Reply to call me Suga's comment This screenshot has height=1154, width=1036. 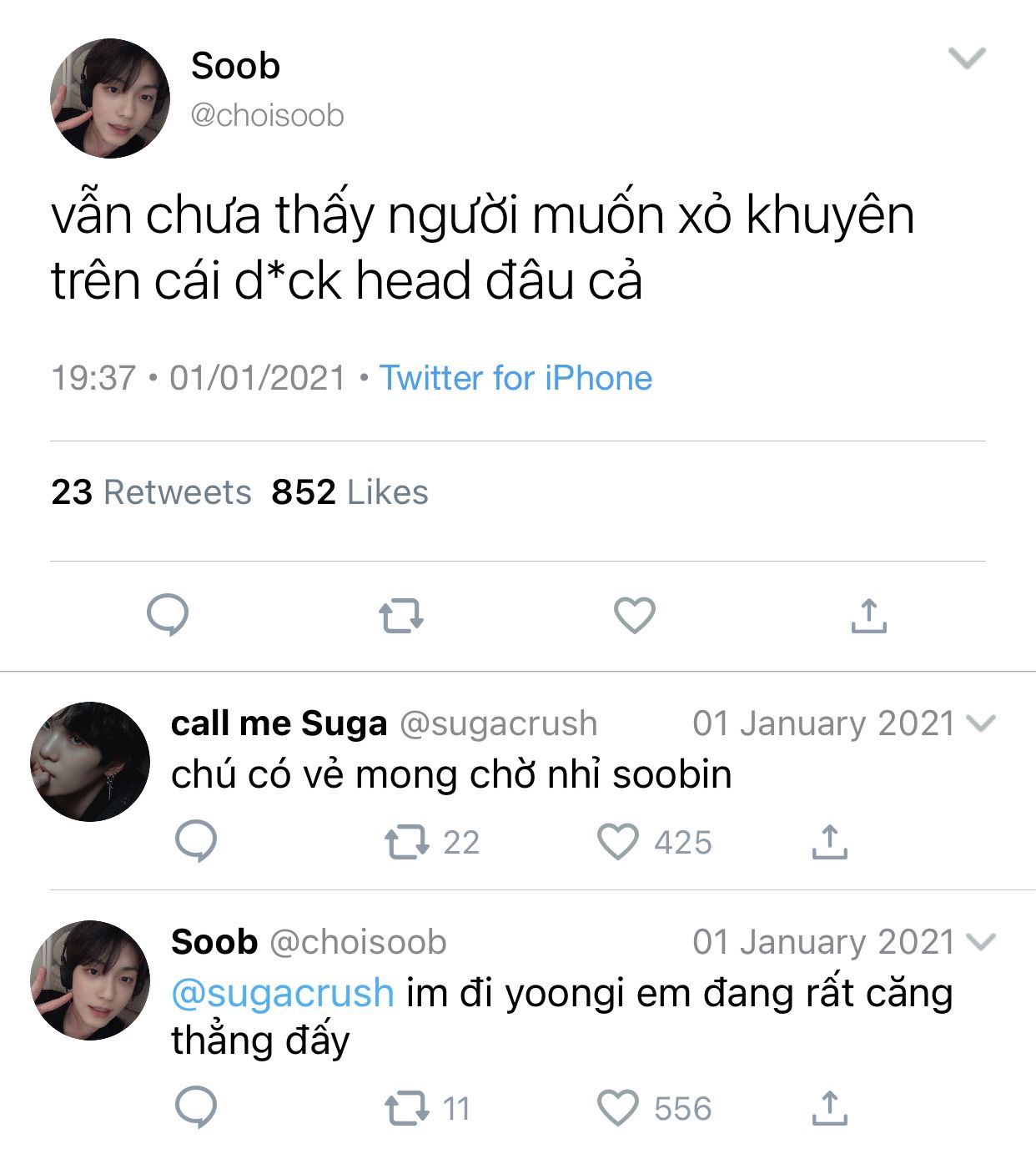pos(196,841)
